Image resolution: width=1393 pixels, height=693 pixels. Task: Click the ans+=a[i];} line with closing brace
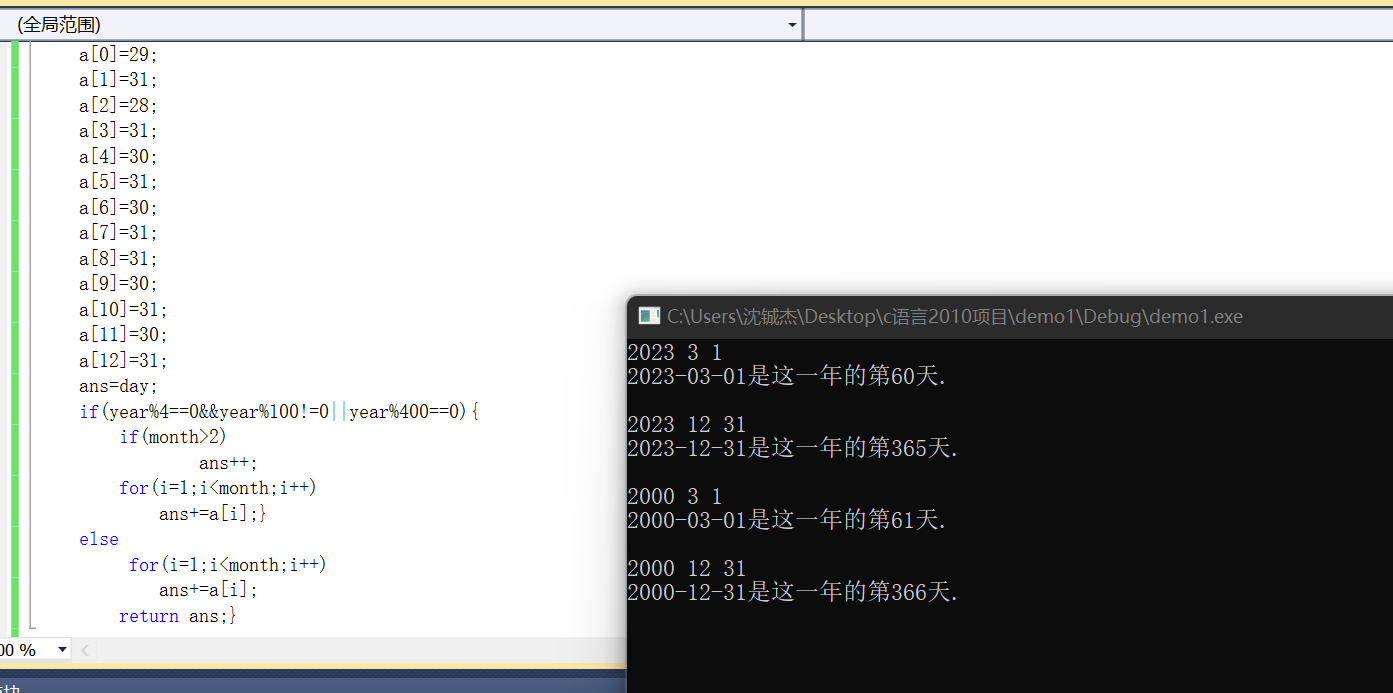[x=213, y=514]
